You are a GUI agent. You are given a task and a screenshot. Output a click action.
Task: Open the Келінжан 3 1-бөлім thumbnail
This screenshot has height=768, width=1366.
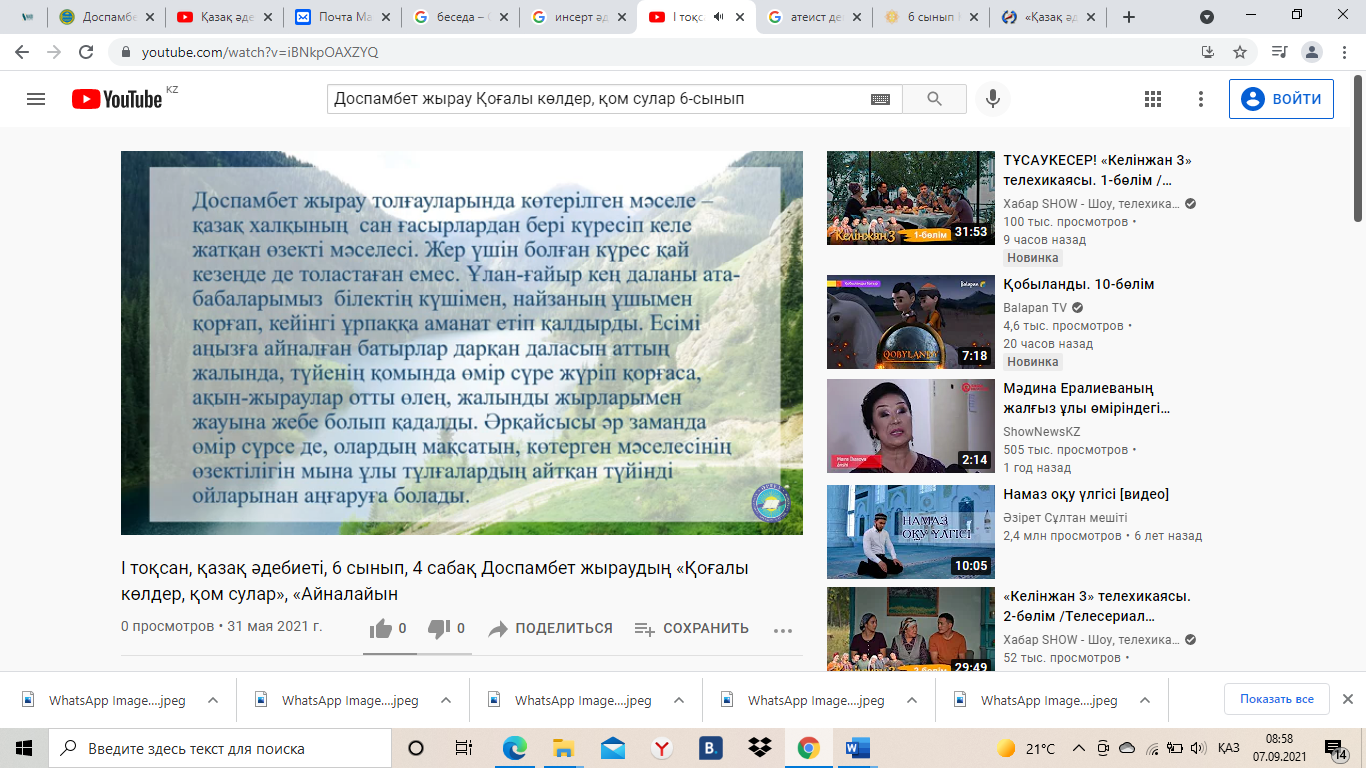pyautogui.click(x=911, y=198)
